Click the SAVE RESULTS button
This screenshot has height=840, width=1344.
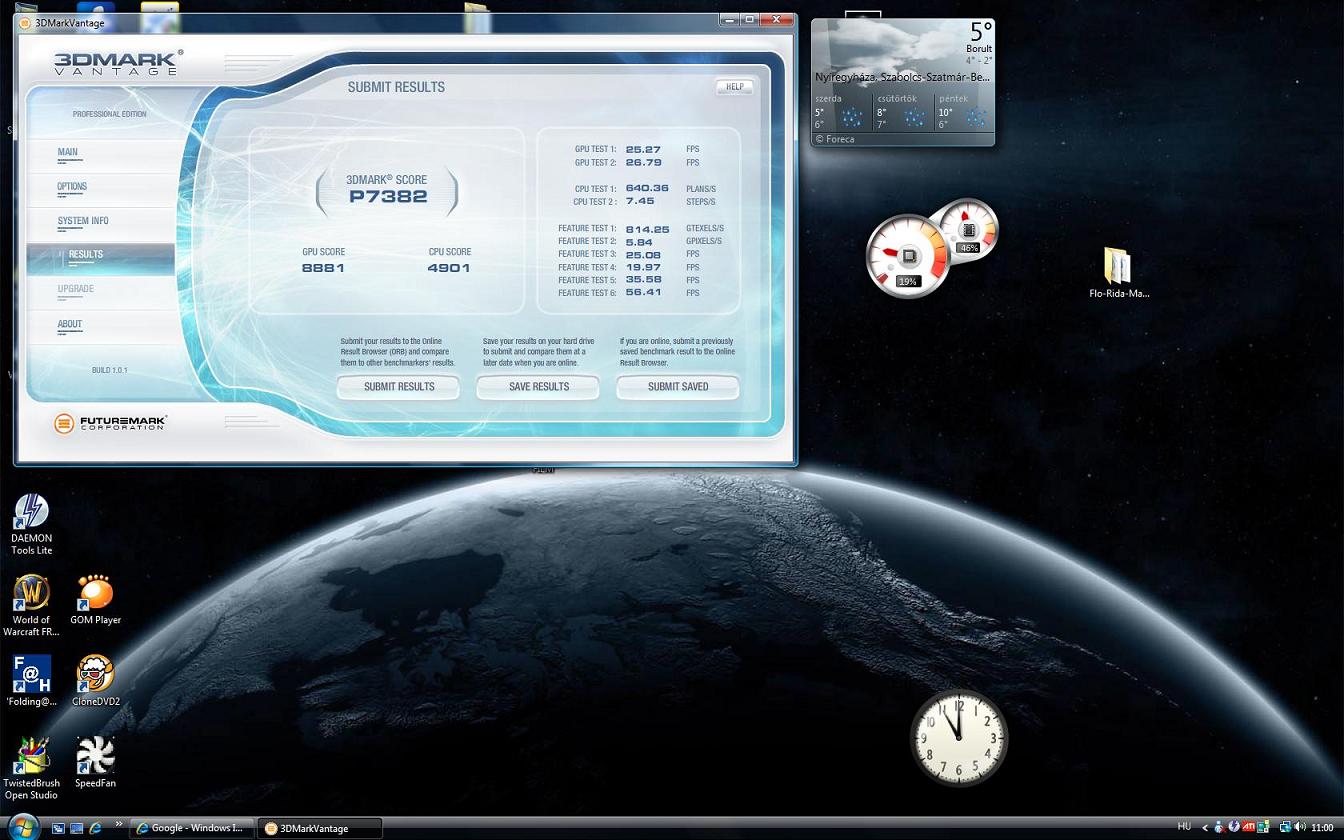coord(538,387)
